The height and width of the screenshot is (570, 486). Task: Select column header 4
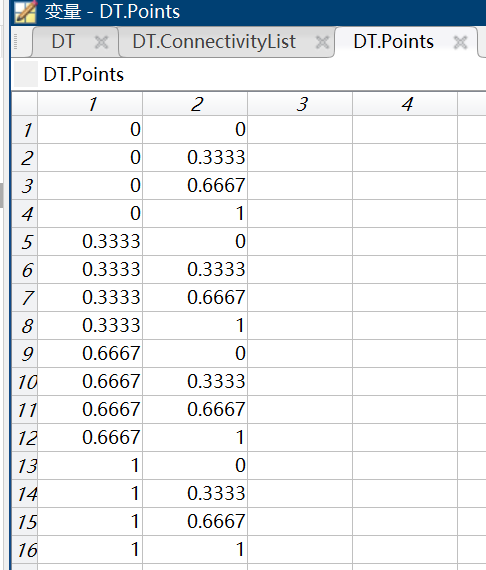point(405,104)
